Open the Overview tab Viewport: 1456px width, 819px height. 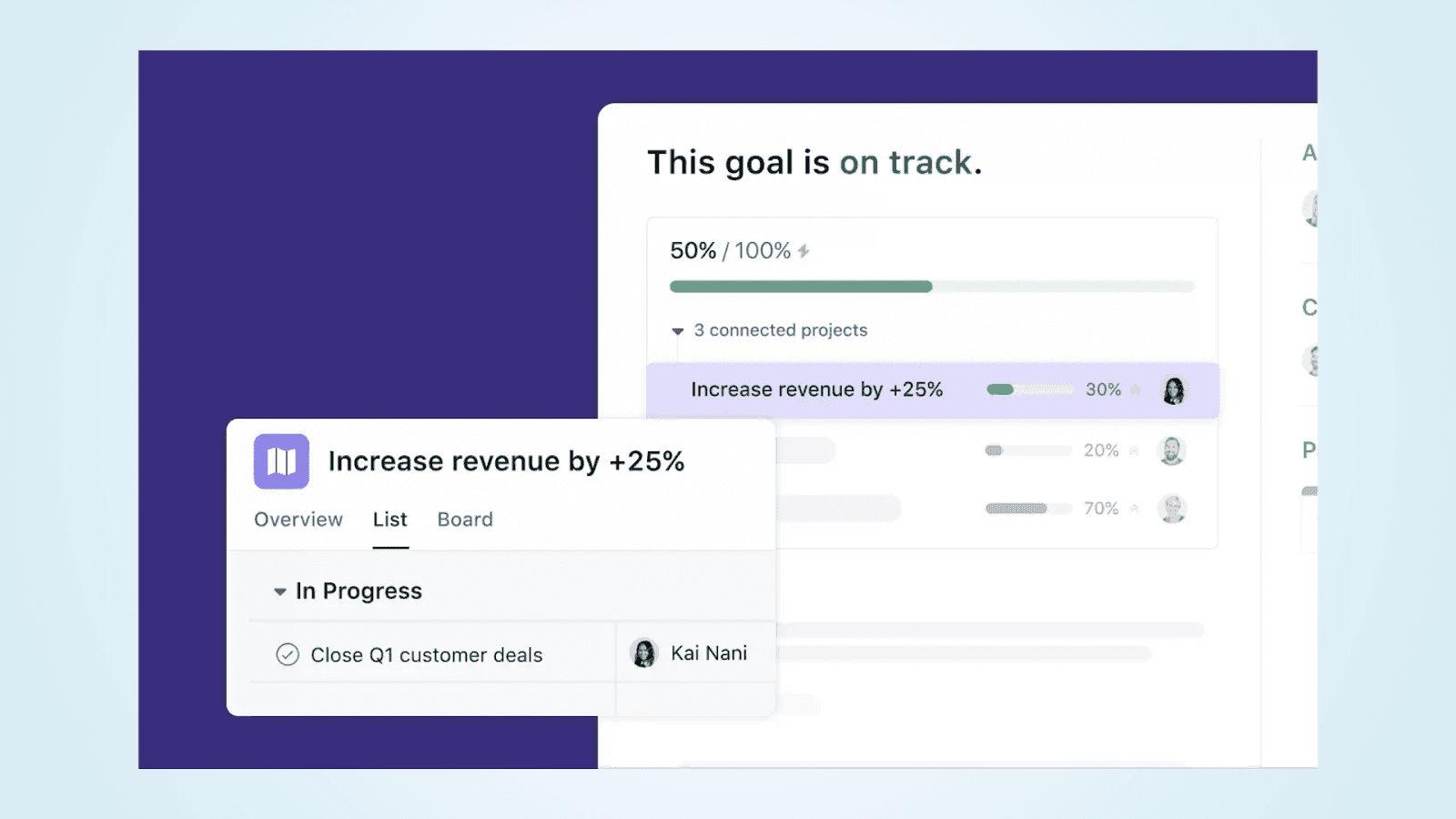click(x=298, y=520)
